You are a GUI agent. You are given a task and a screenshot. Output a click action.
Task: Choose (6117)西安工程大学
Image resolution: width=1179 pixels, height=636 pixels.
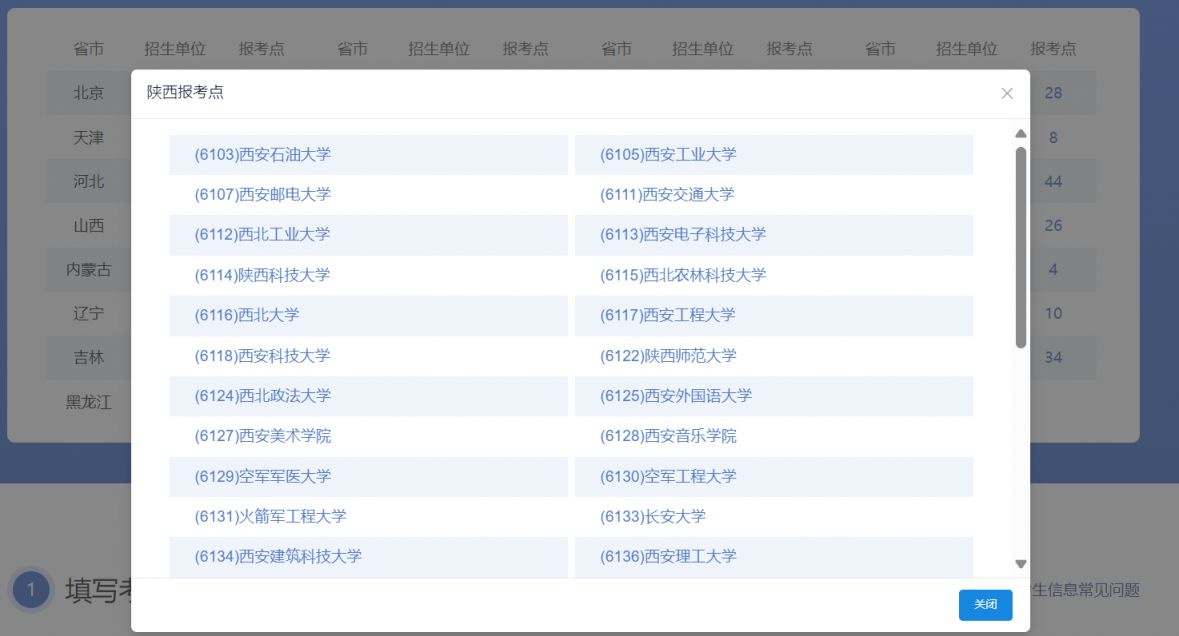[667, 315]
